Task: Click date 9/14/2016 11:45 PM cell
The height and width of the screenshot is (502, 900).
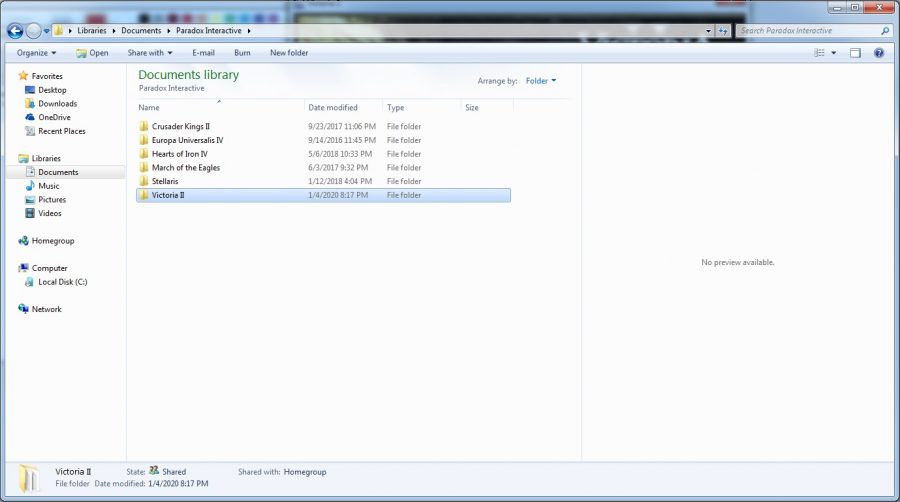Action: 342,140
